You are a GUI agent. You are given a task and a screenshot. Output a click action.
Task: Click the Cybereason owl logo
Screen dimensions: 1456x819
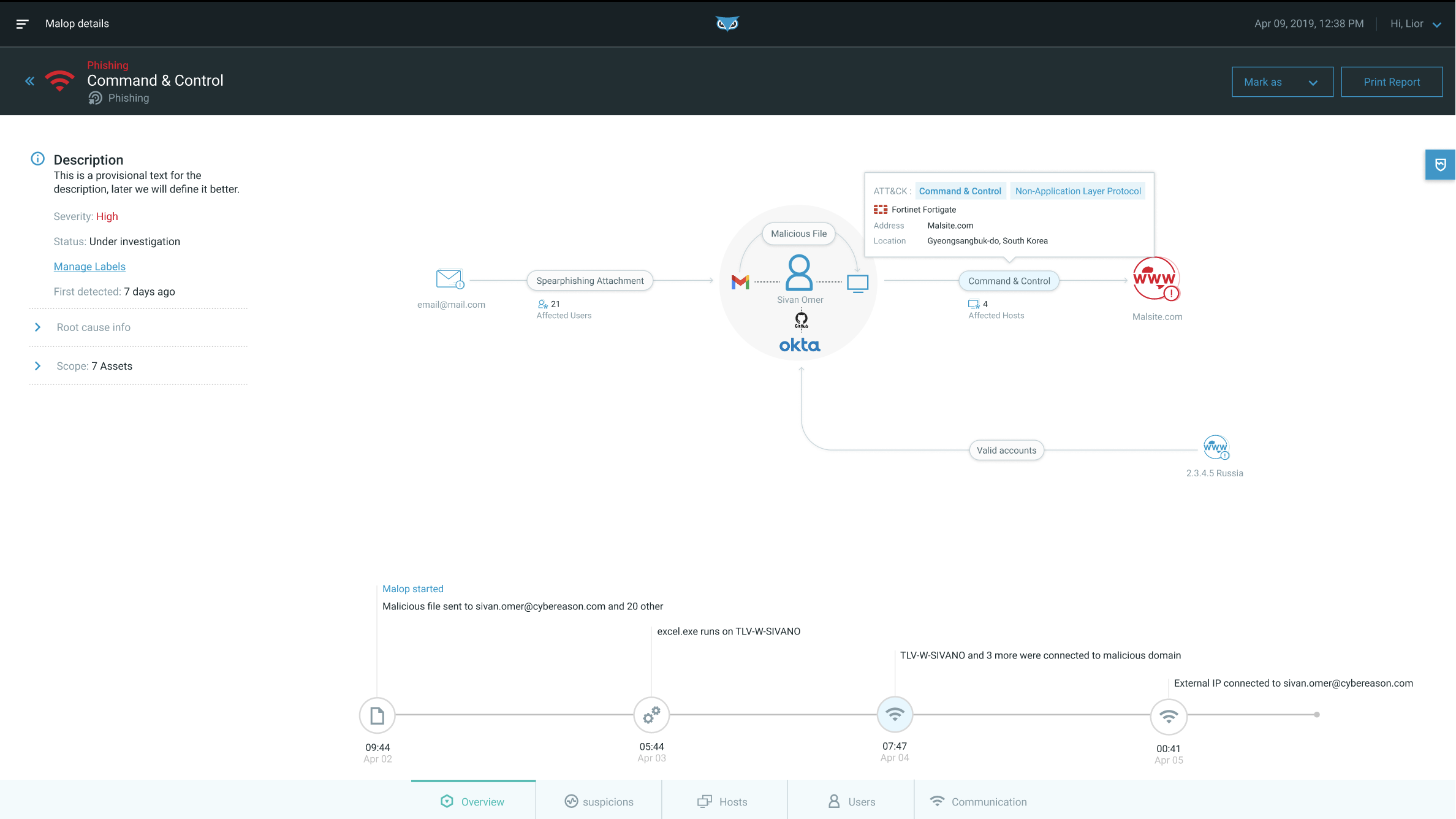click(x=727, y=24)
